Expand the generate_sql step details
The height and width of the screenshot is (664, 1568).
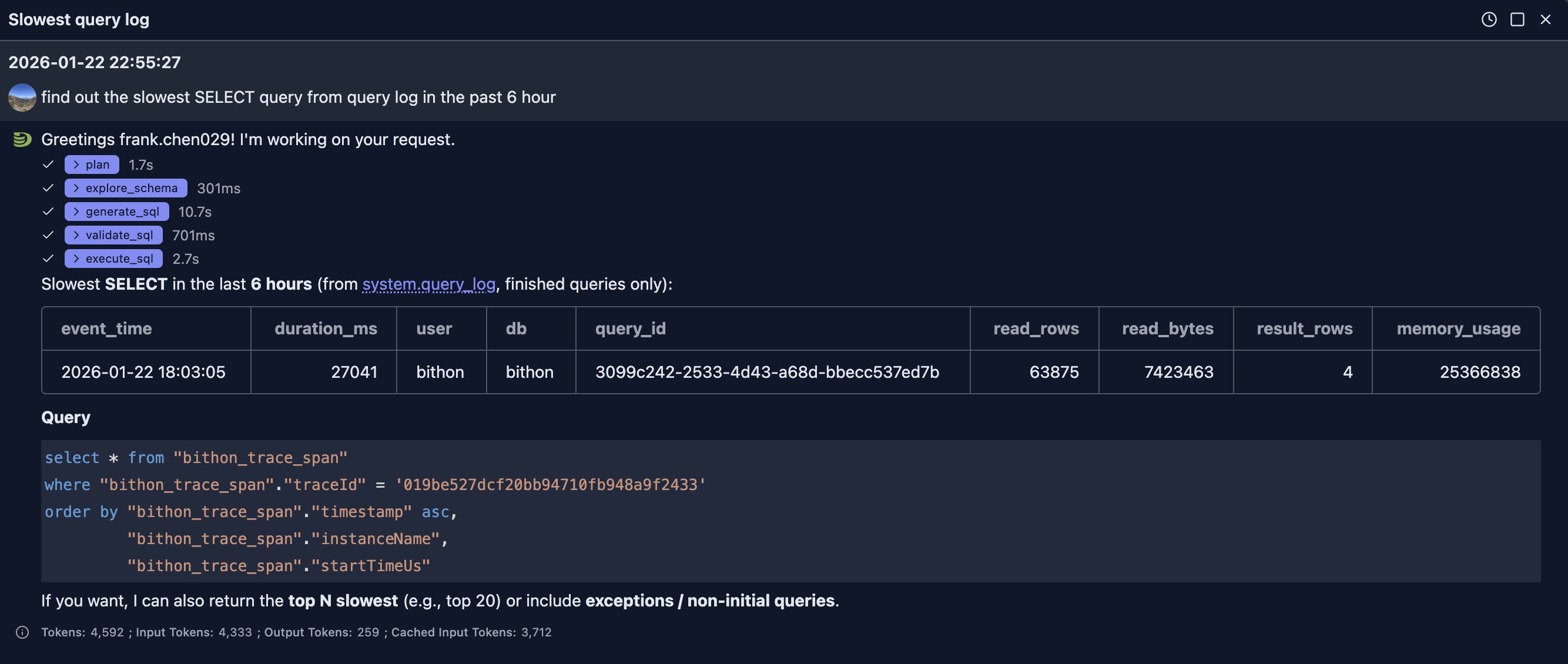click(76, 211)
